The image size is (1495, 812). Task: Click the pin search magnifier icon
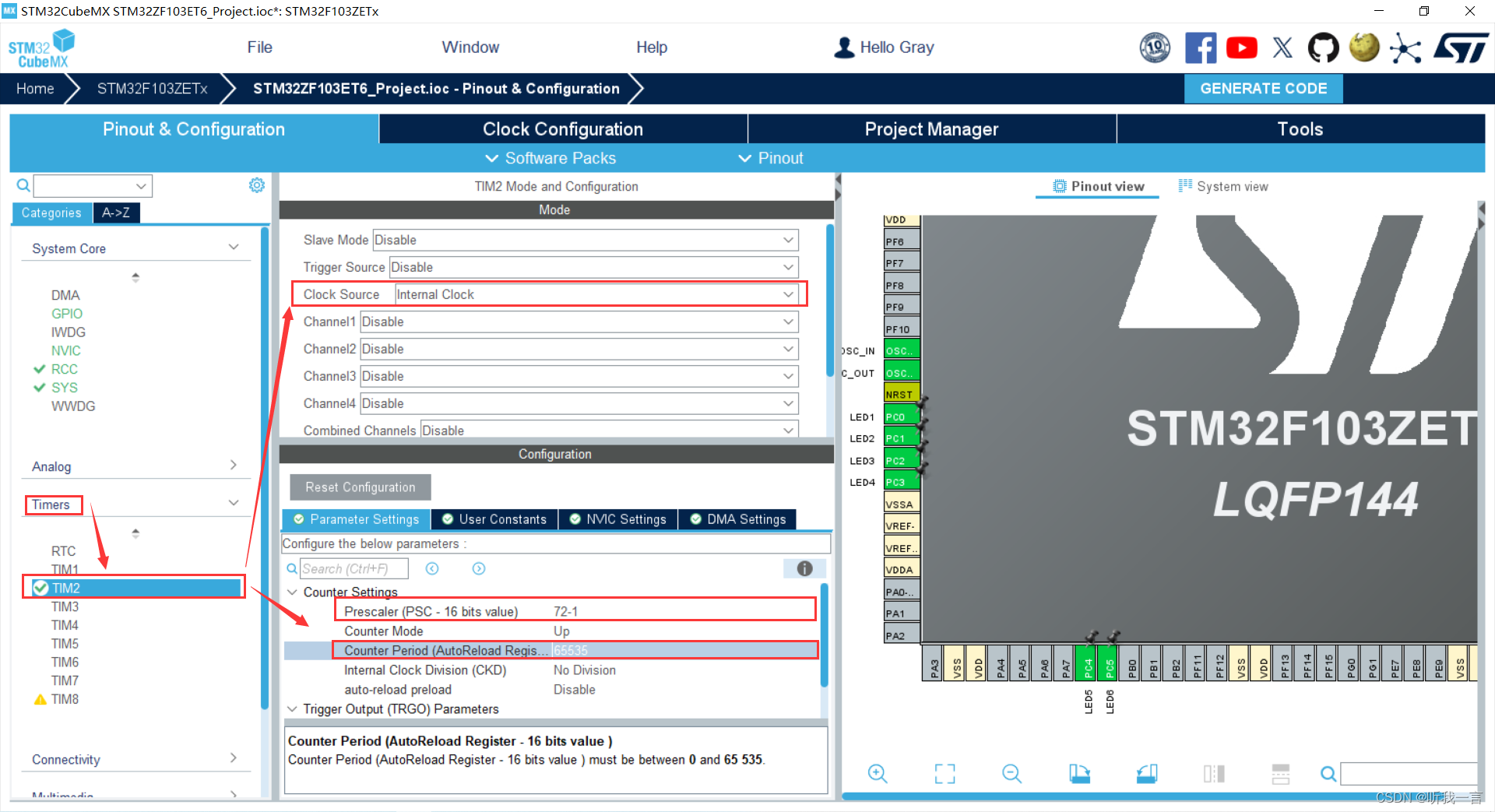click(1328, 774)
